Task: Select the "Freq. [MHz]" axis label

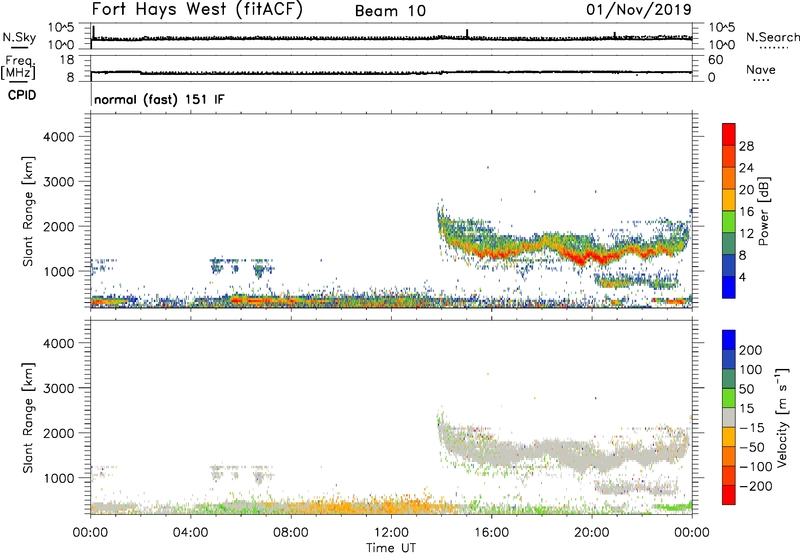Action: tap(19, 67)
